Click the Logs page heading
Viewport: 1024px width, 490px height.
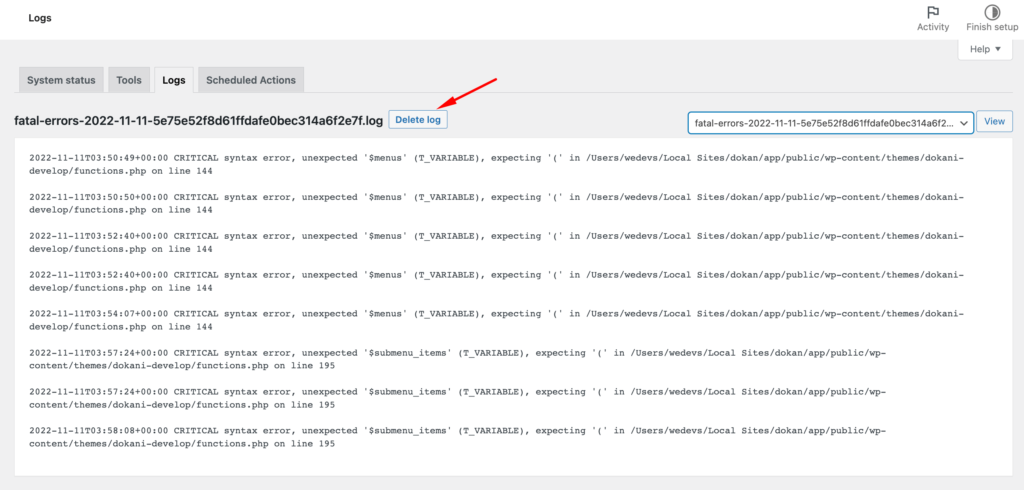(x=40, y=18)
